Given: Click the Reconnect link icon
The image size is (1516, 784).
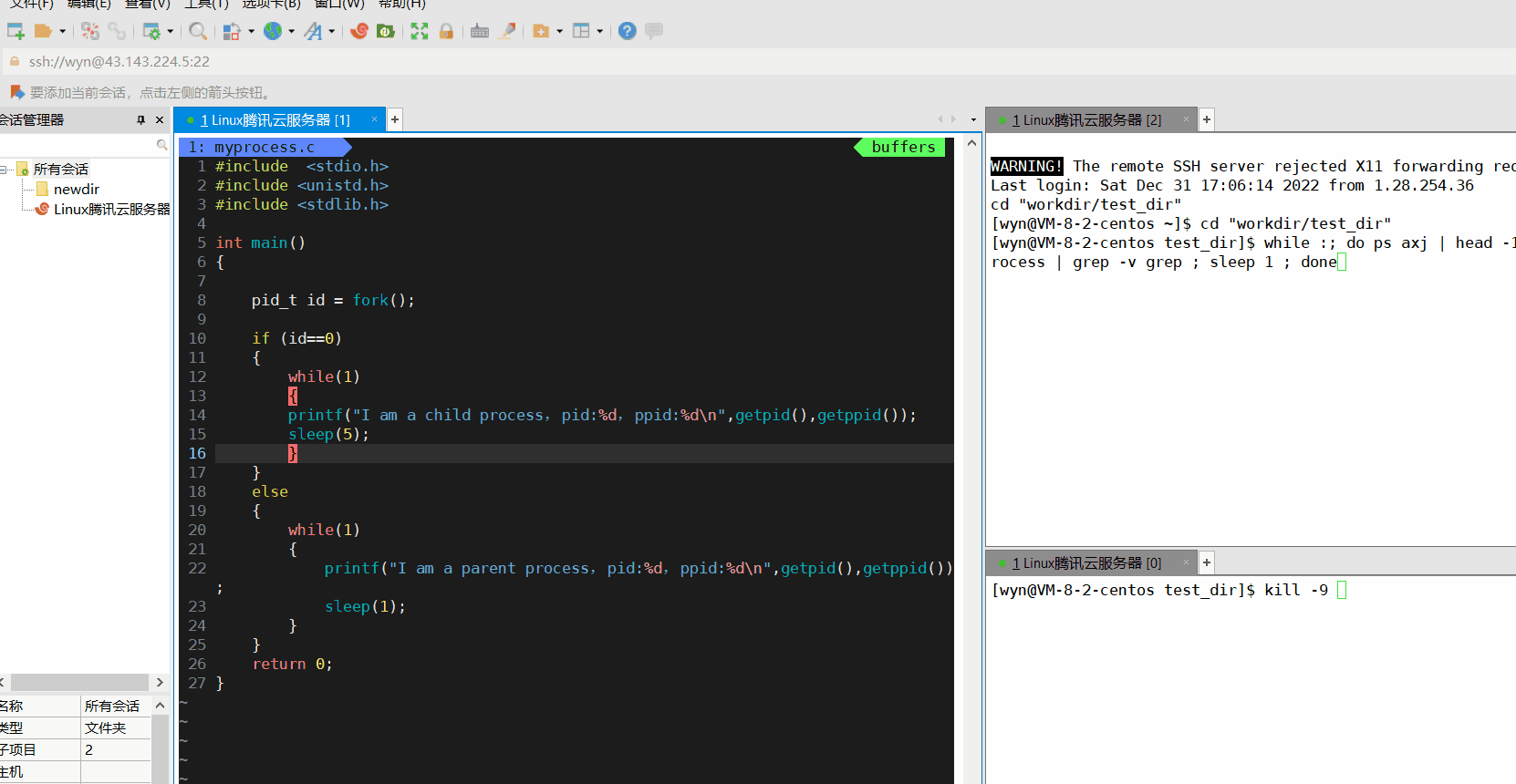Looking at the screenshot, I should 117,31.
